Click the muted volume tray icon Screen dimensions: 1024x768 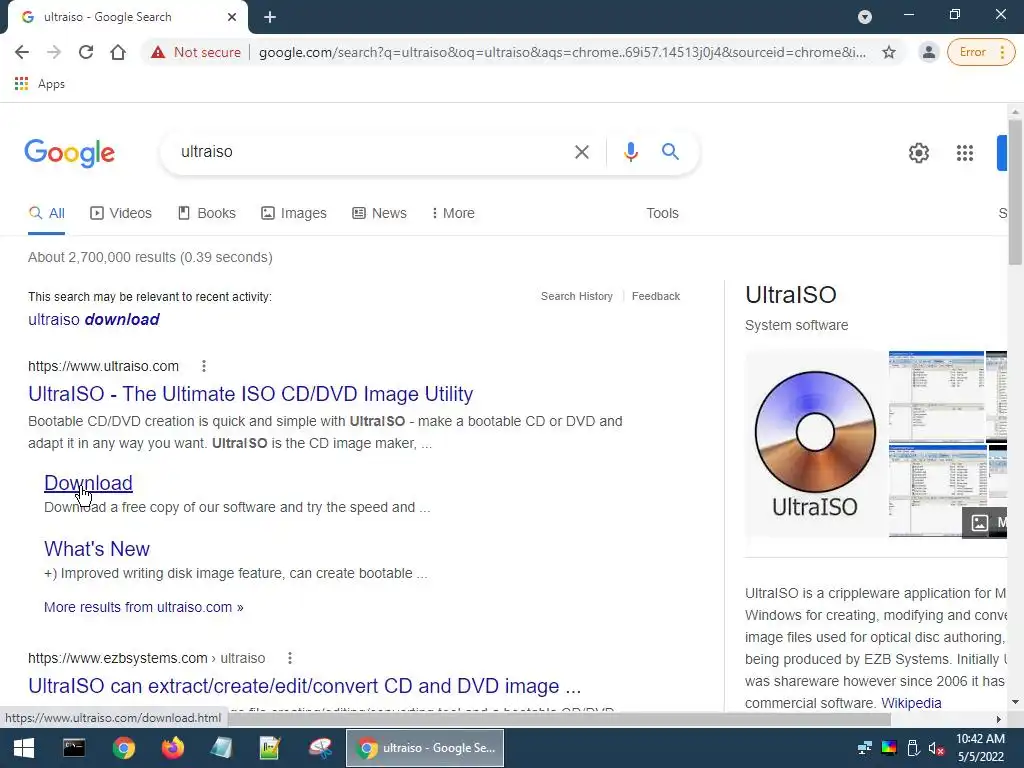936,748
